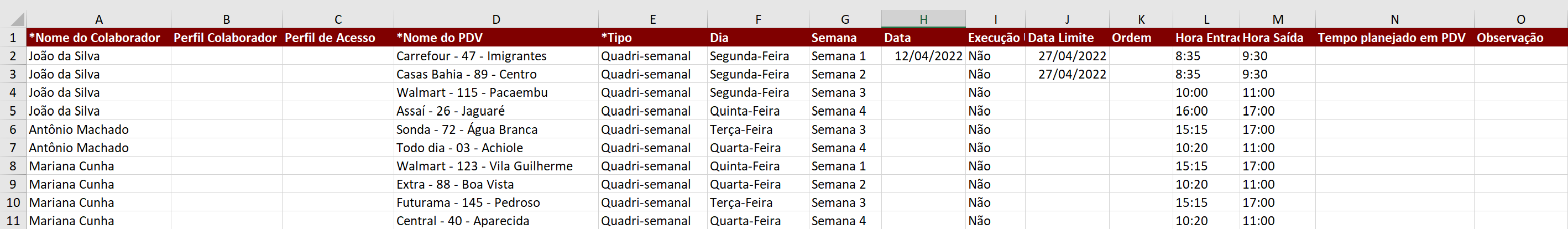Image resolution: width=1568 pixels, height=229 pixels.
Task: Select column H header
Action: 923,19
